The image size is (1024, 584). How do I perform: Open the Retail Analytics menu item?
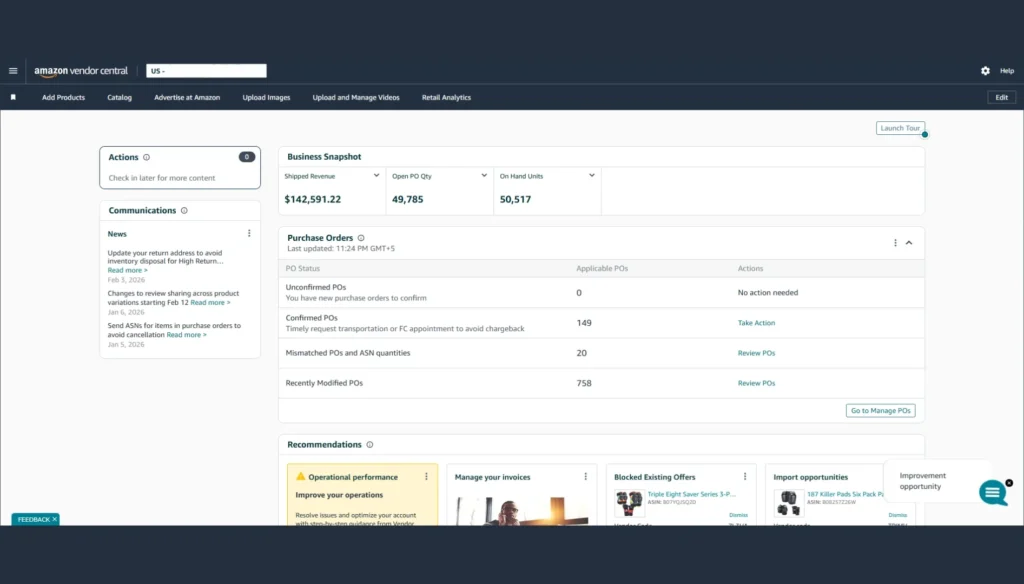(x=446, y=98)
